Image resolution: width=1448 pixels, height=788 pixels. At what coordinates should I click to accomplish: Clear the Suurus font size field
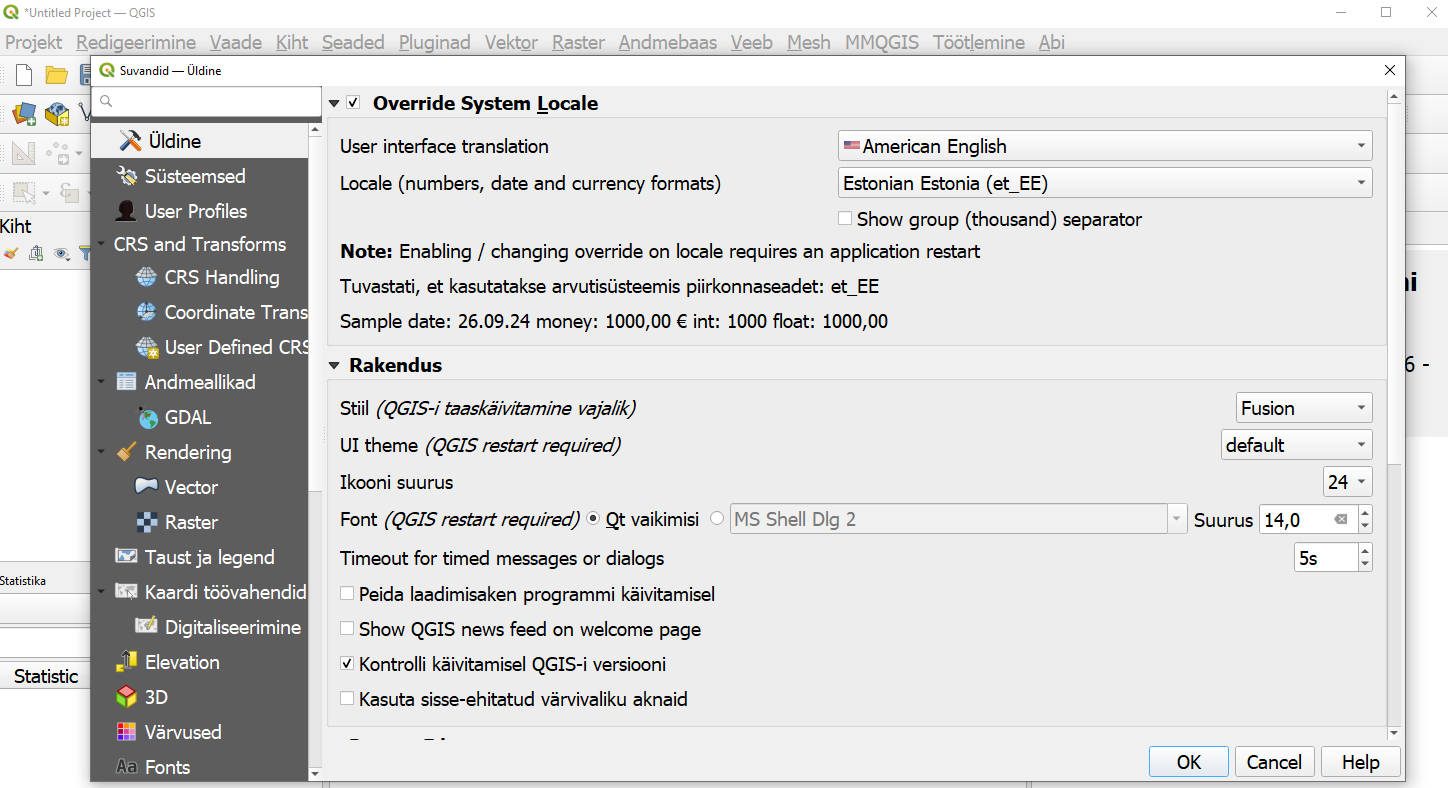1341,519
